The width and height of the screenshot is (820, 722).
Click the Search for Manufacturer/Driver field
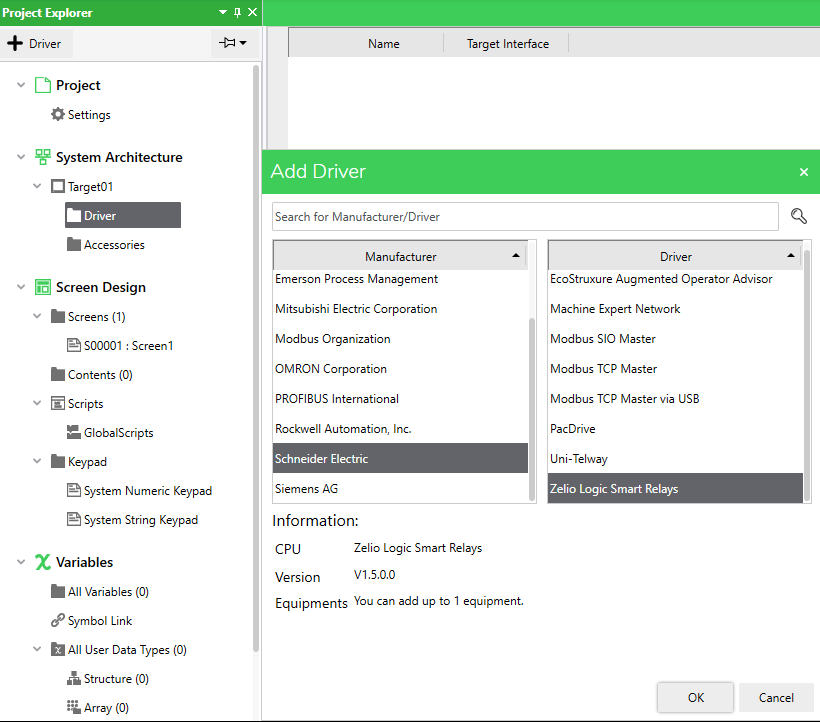click(x=525, y=216)
